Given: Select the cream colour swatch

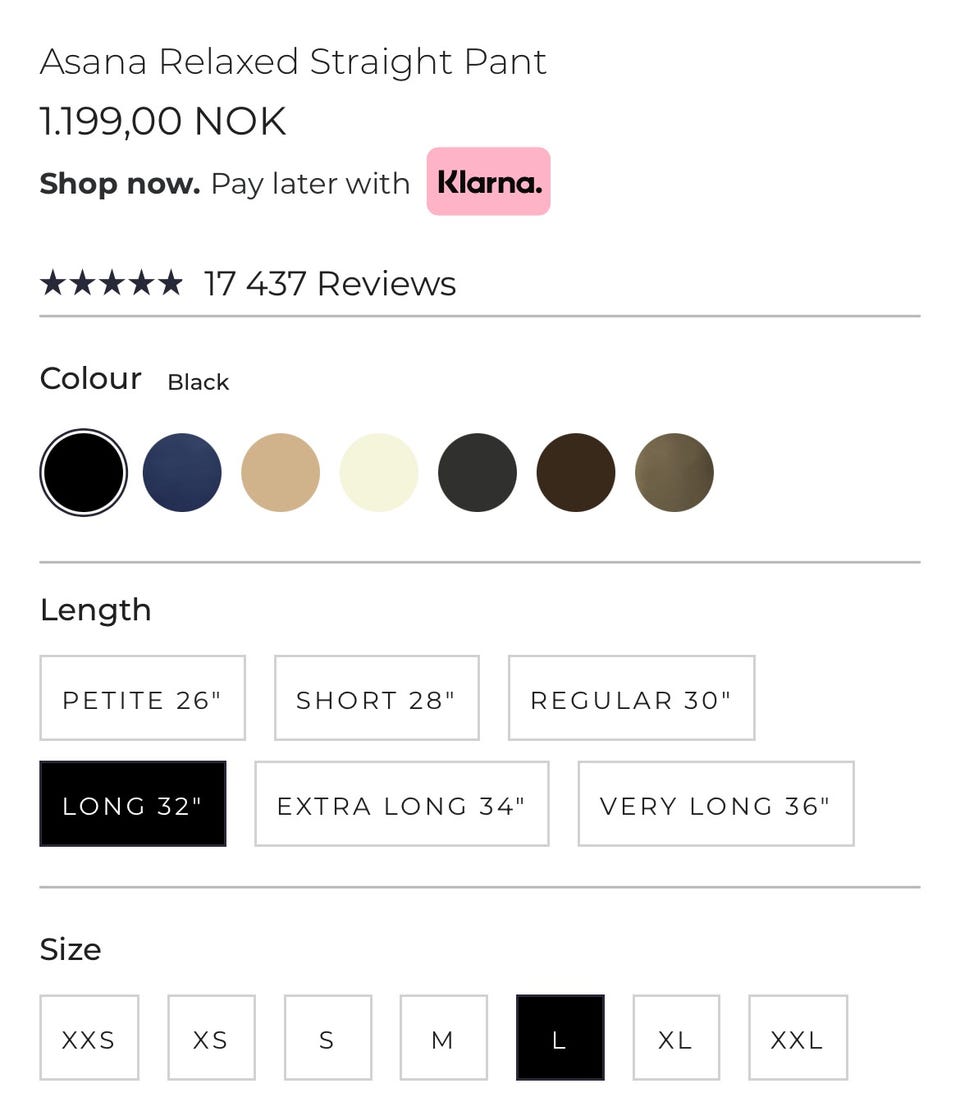Looking at the screenshot, I should pyautogui.click(x=379, y=472).
